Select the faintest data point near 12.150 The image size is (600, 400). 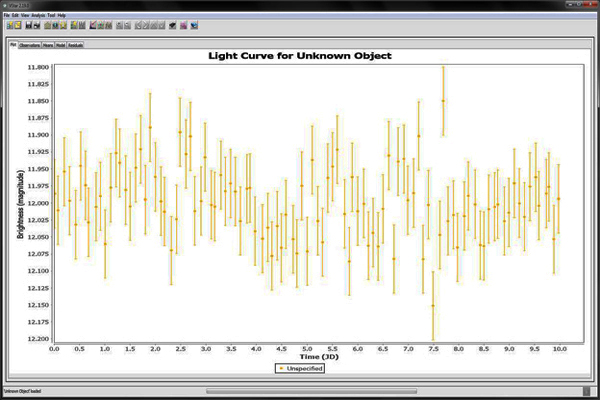(x=433, y=305)
